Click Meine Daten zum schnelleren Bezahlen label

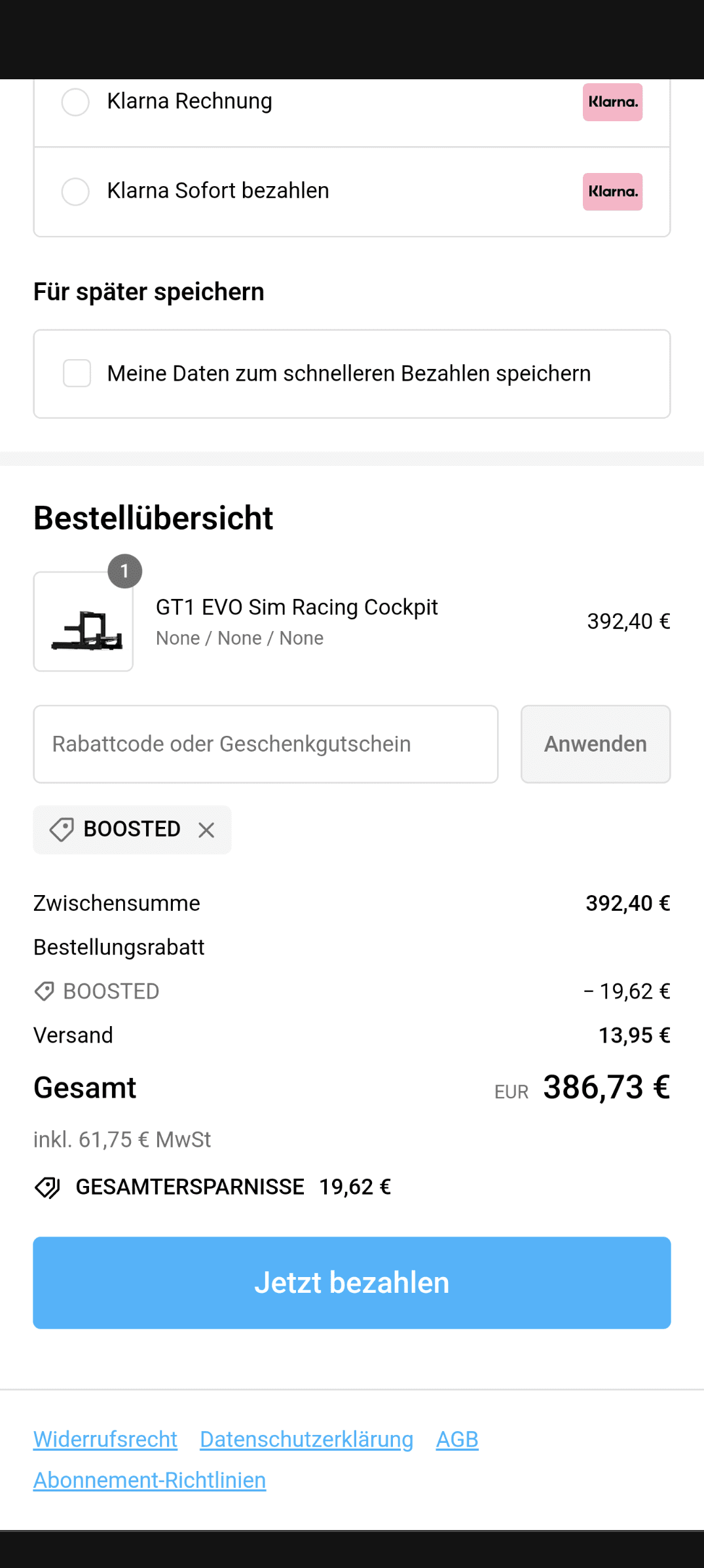(349, 373)
